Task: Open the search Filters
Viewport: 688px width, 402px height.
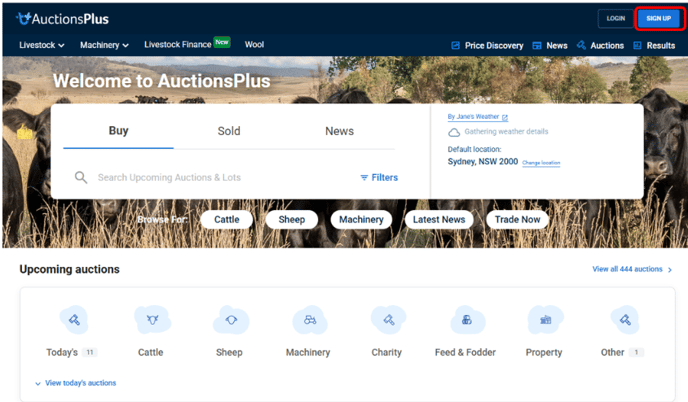Action: (x=379, y=177)
